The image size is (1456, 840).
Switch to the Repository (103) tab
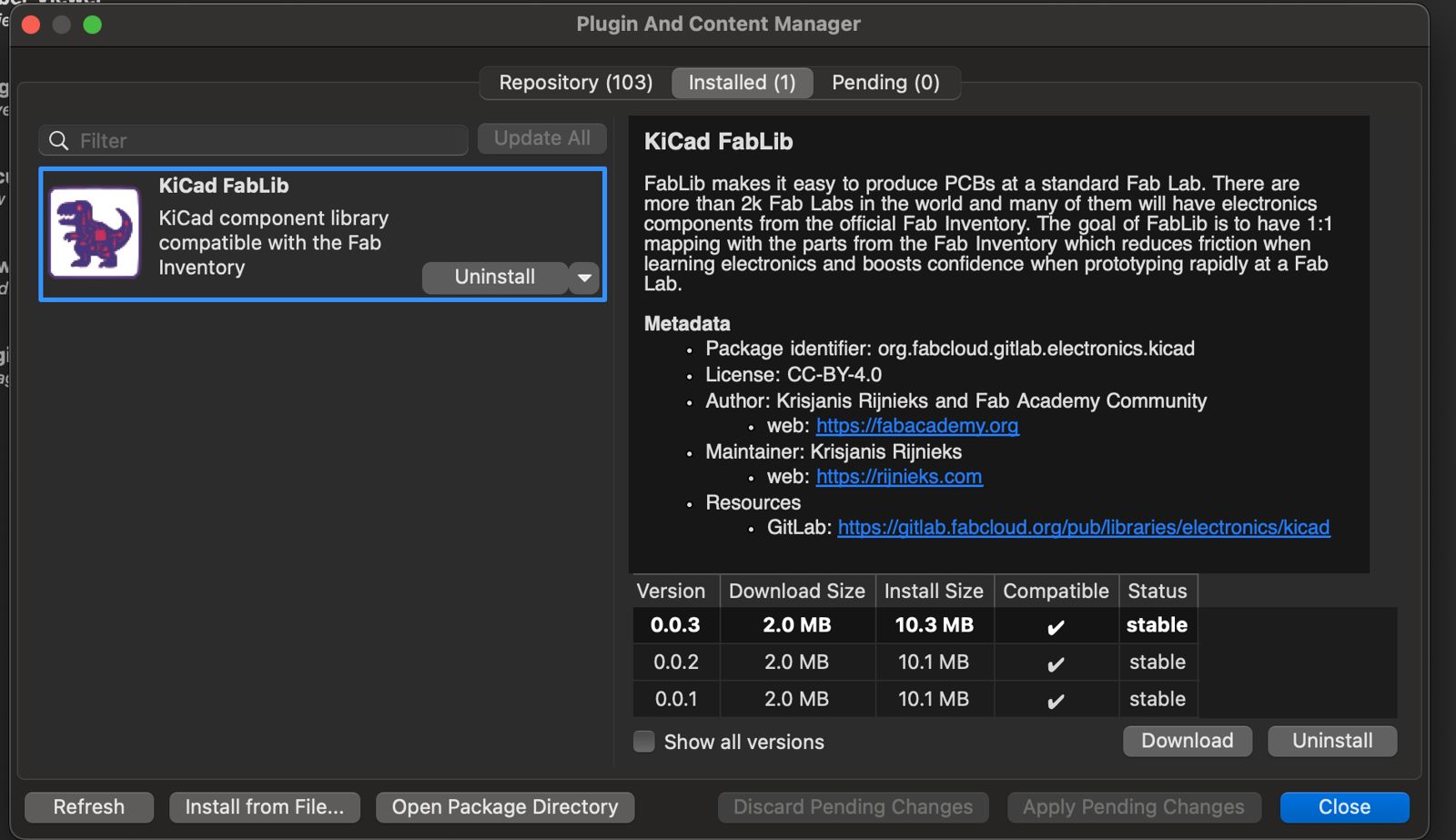[x=576, y=83]
